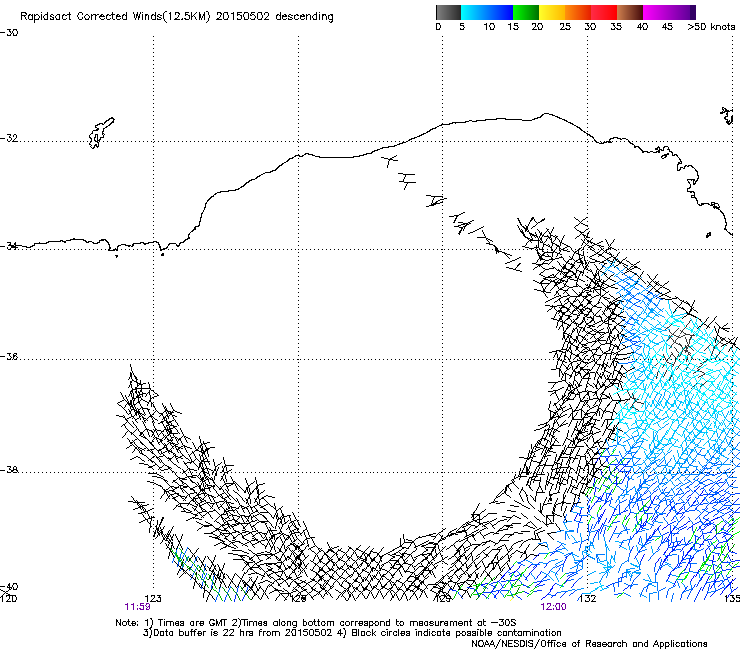Click the purple 12:00 time label
This screenshot has width=740, height=650.
(x=554, y=607)
